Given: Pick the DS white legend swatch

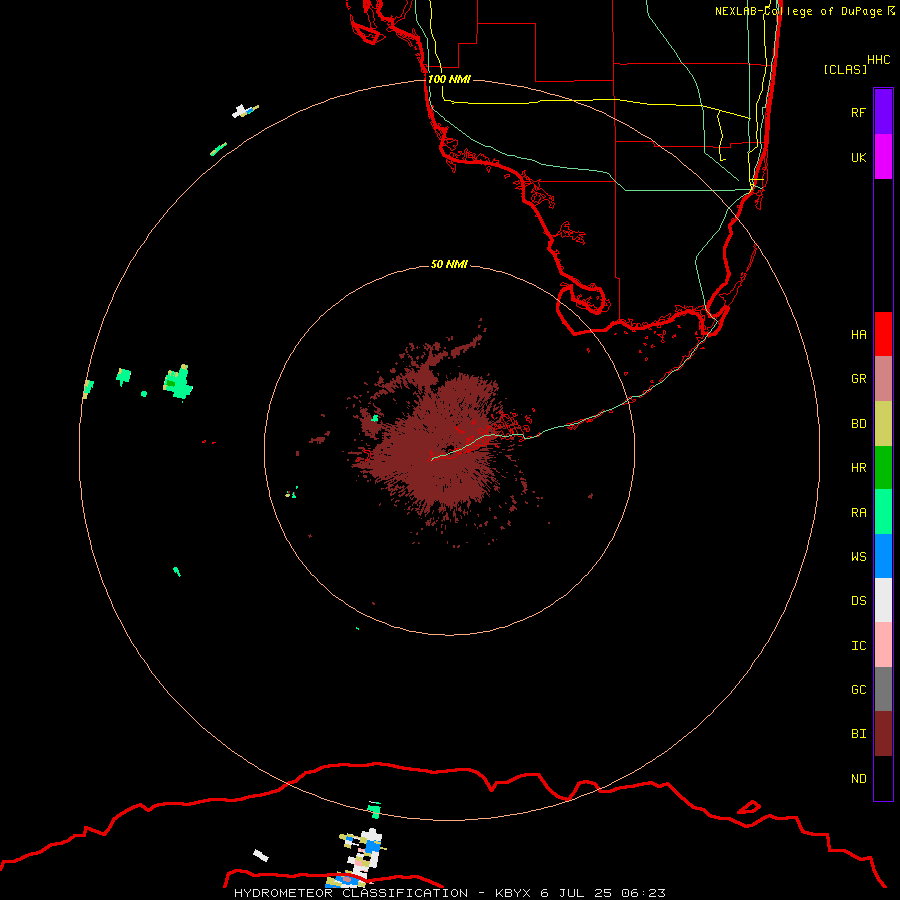Looking at the screenshot, I should (883, 600).
